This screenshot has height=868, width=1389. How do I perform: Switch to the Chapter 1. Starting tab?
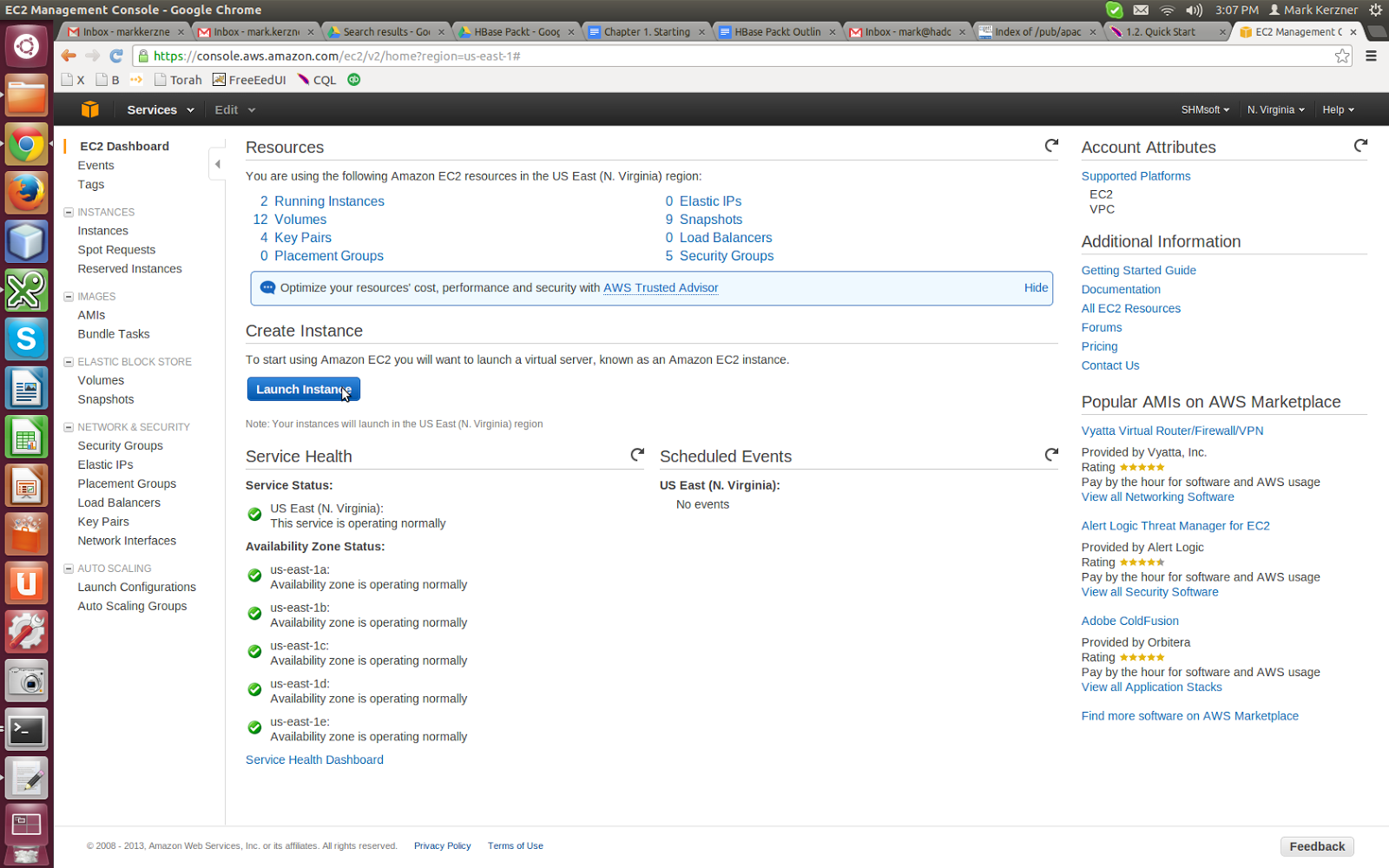647,32
